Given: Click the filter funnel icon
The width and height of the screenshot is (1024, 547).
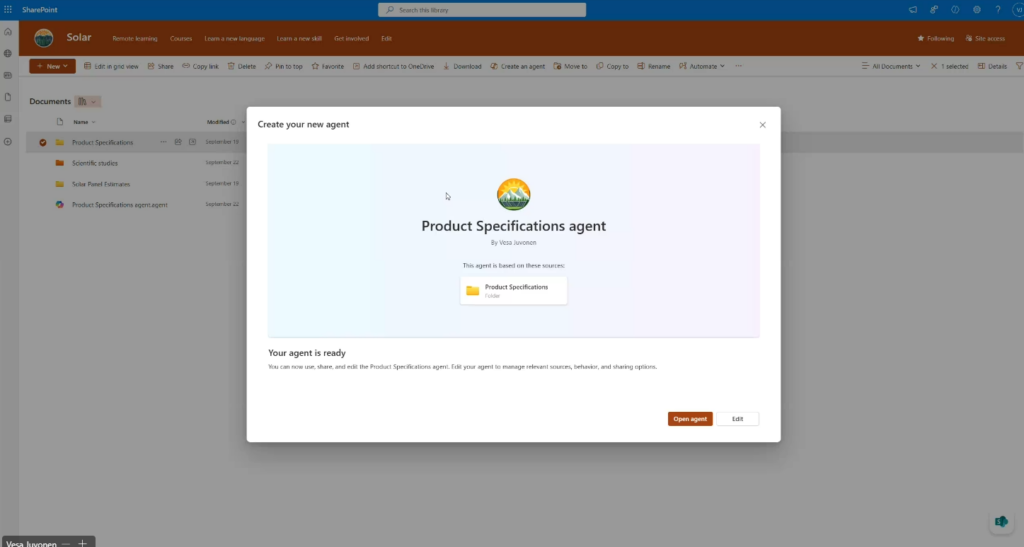Looking at the screenshot, I should pyautogui.click(x=1019, y=66).
